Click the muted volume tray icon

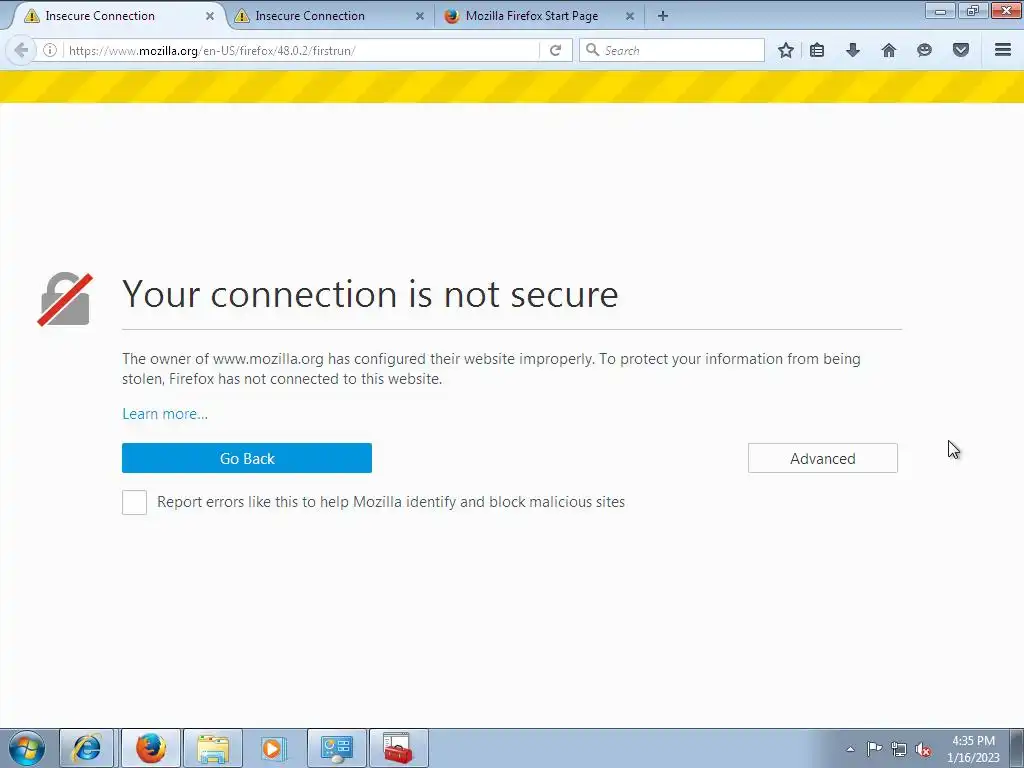[x=923, y=749]
